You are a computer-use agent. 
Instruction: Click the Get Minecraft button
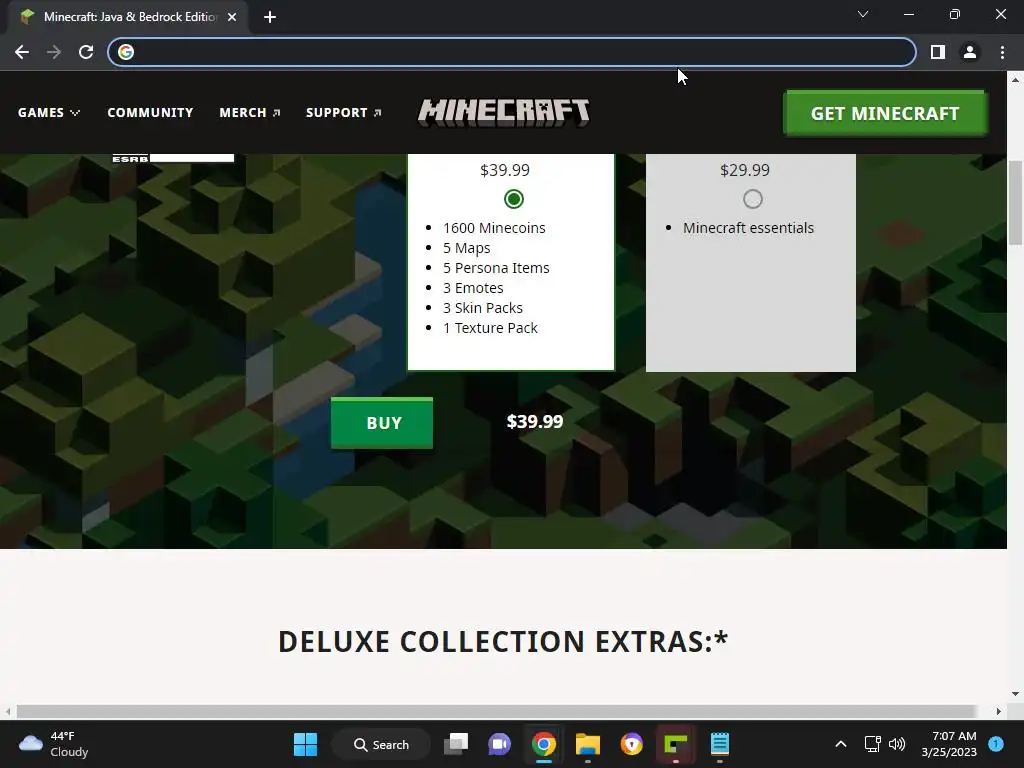885,114
